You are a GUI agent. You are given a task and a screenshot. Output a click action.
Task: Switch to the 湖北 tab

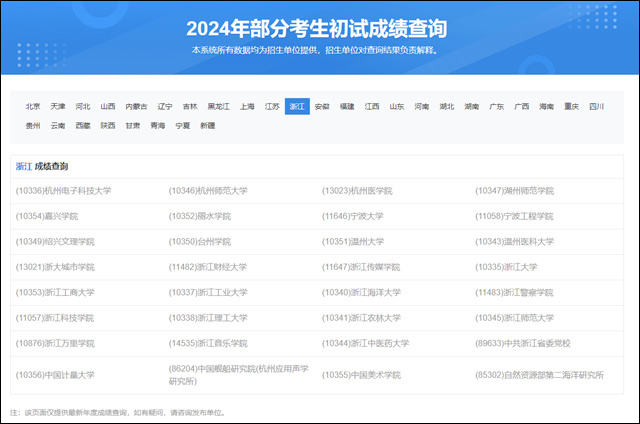[447, 107]
